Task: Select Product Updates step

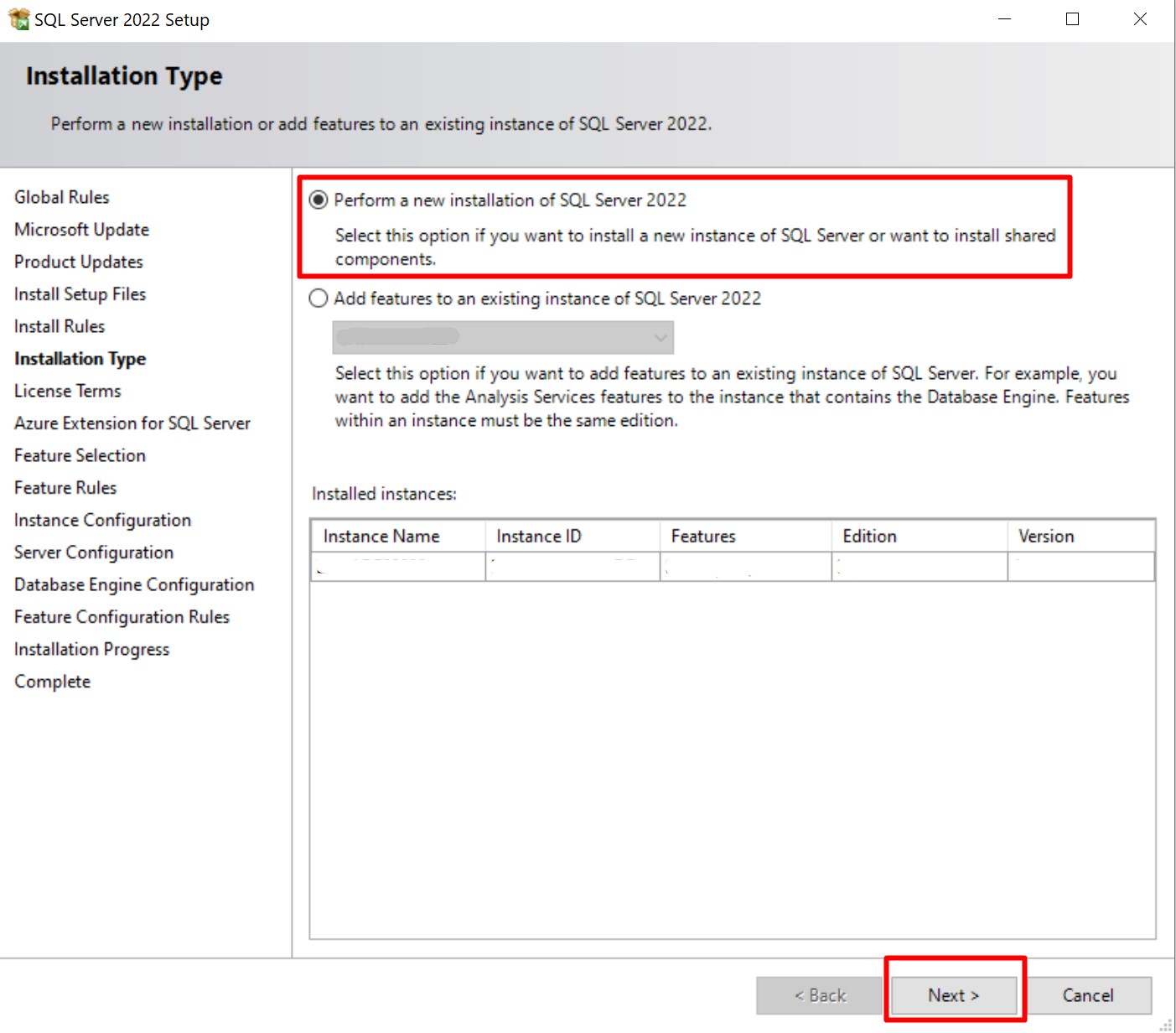Action: [79, 262]
